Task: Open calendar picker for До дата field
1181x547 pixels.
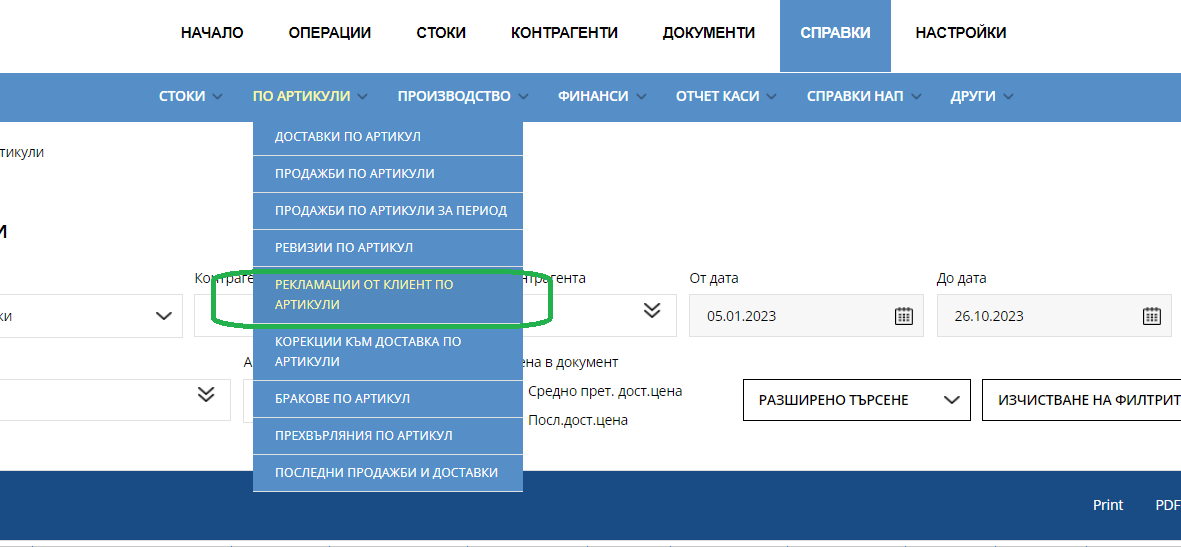Action: tap(1152, 316)
